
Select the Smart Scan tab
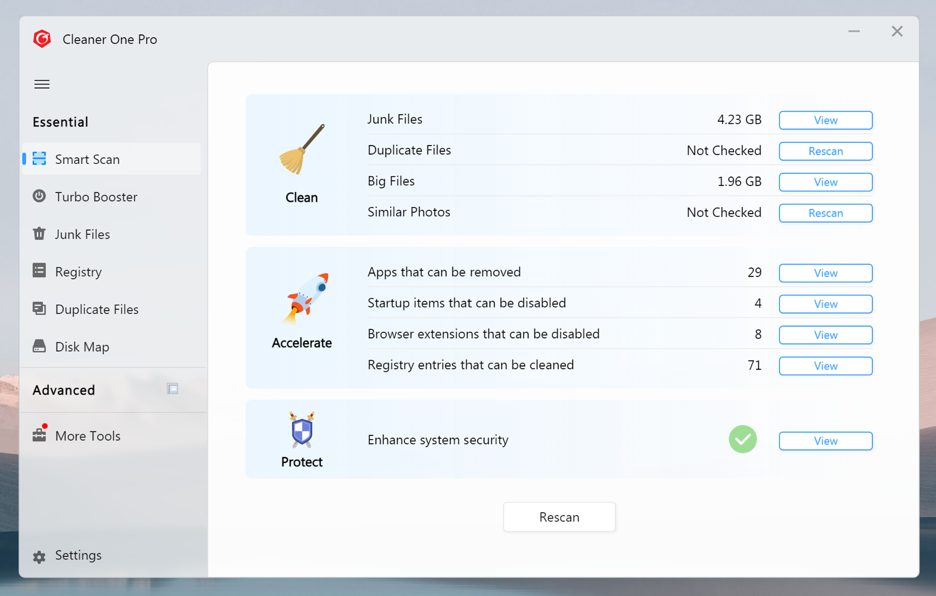[x=87, y=159]
